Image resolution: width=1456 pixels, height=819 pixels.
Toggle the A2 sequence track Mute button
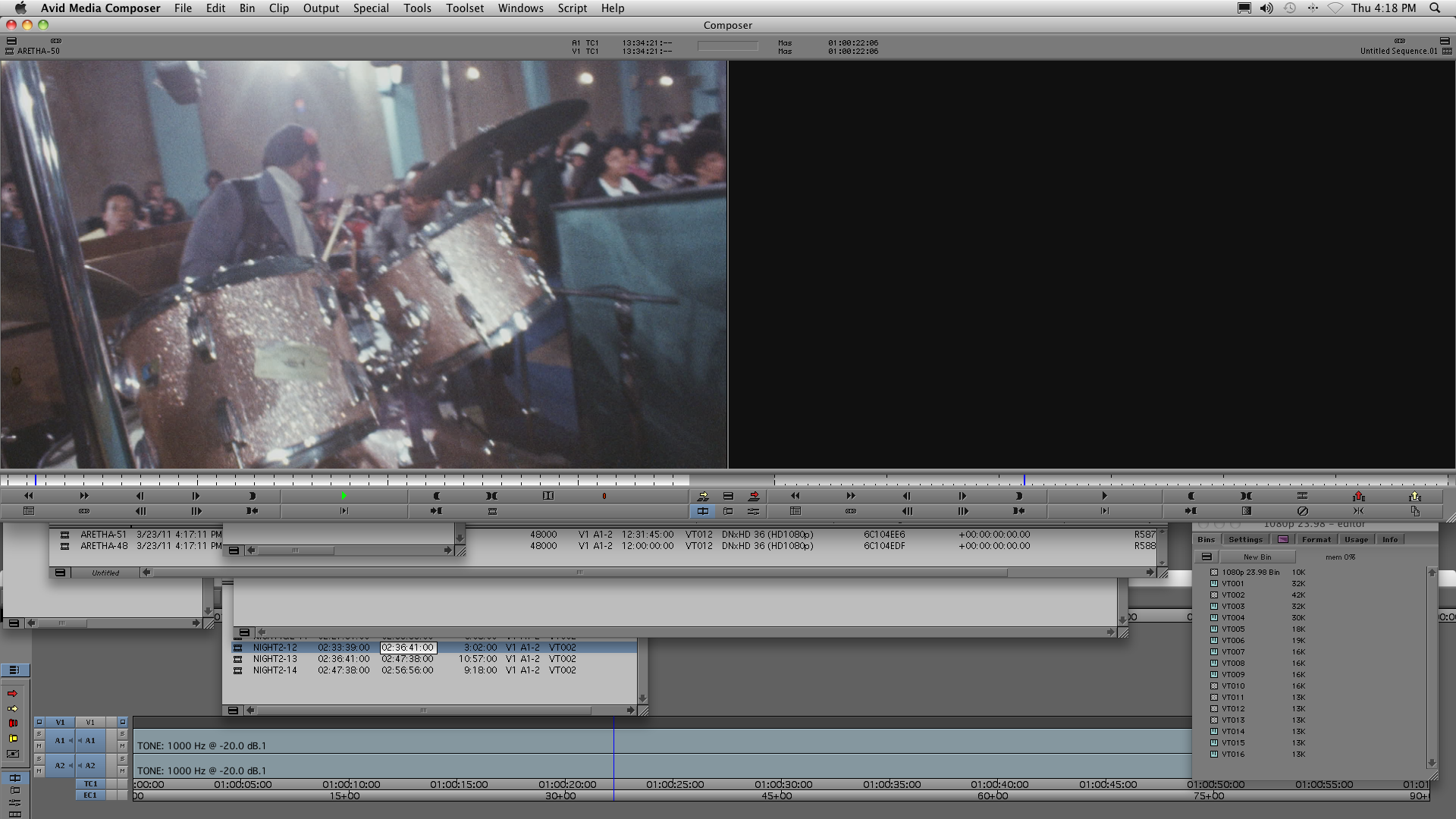click(122, 770)
